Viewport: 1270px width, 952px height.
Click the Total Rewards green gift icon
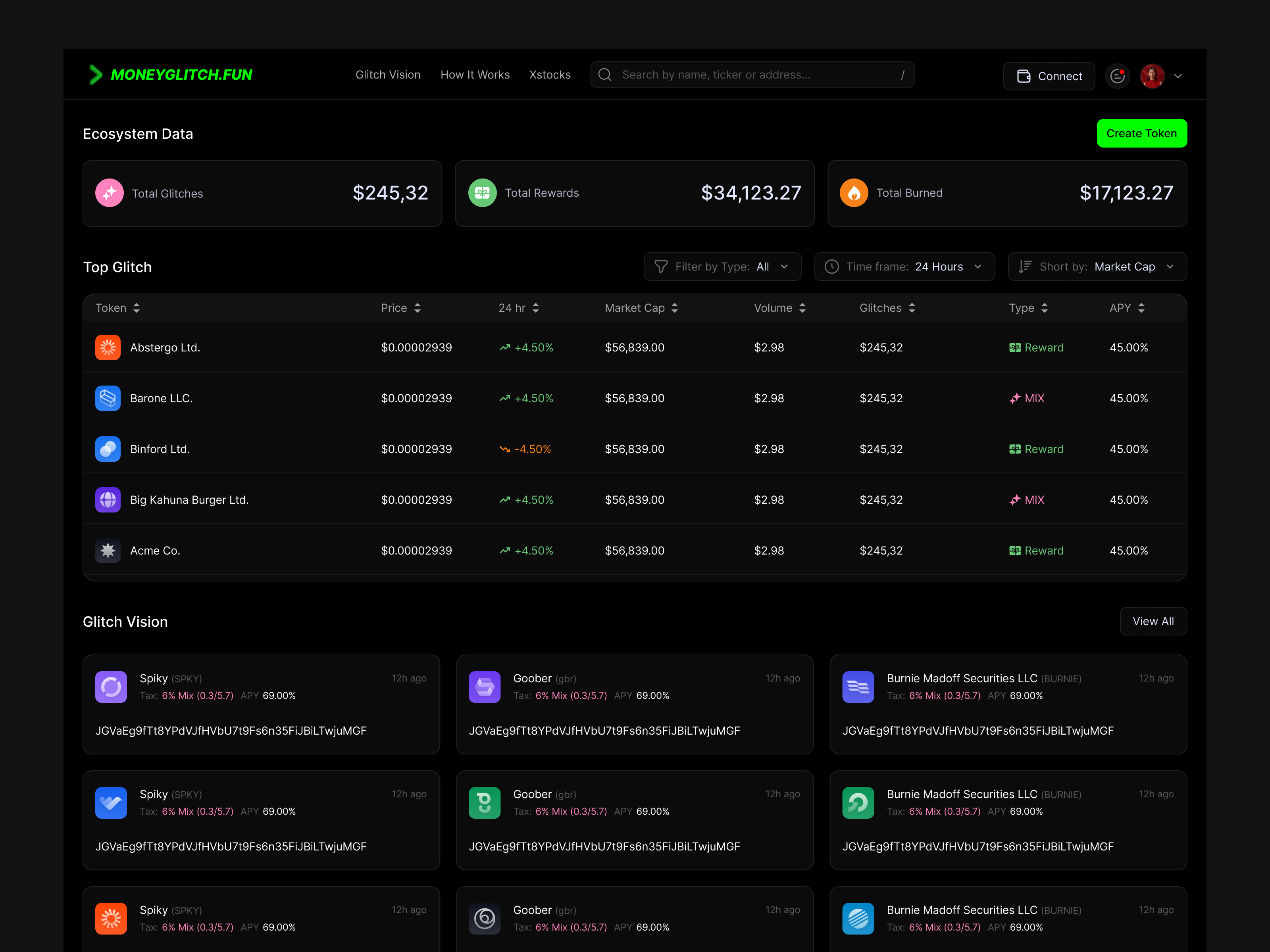point(483,193)
